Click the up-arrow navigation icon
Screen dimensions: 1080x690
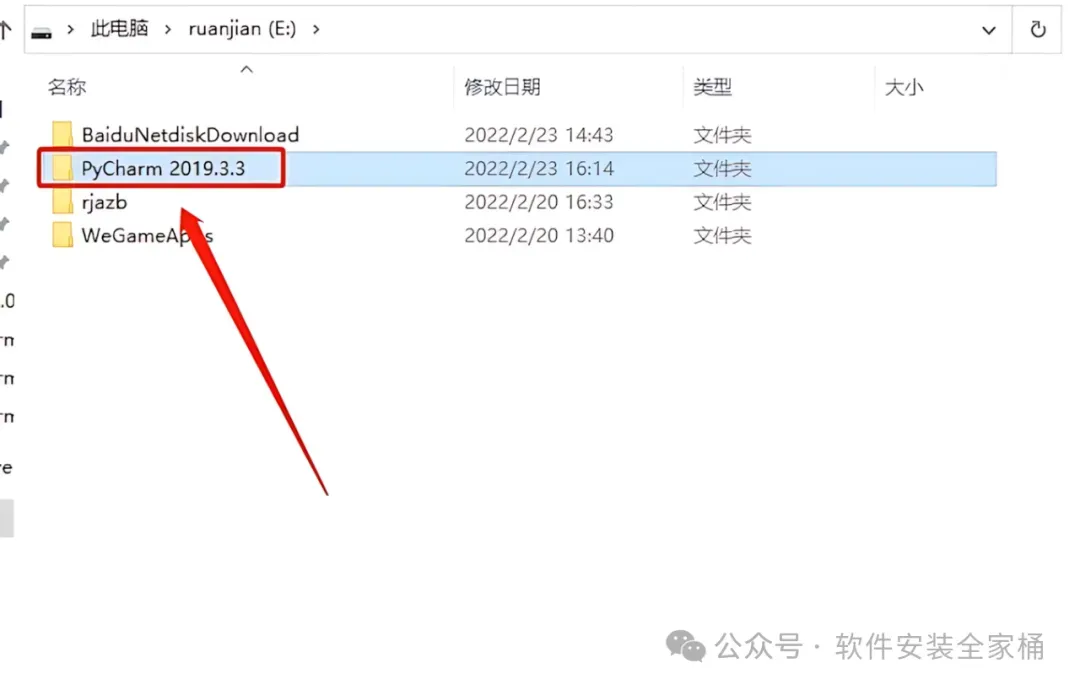coord(6,30)
